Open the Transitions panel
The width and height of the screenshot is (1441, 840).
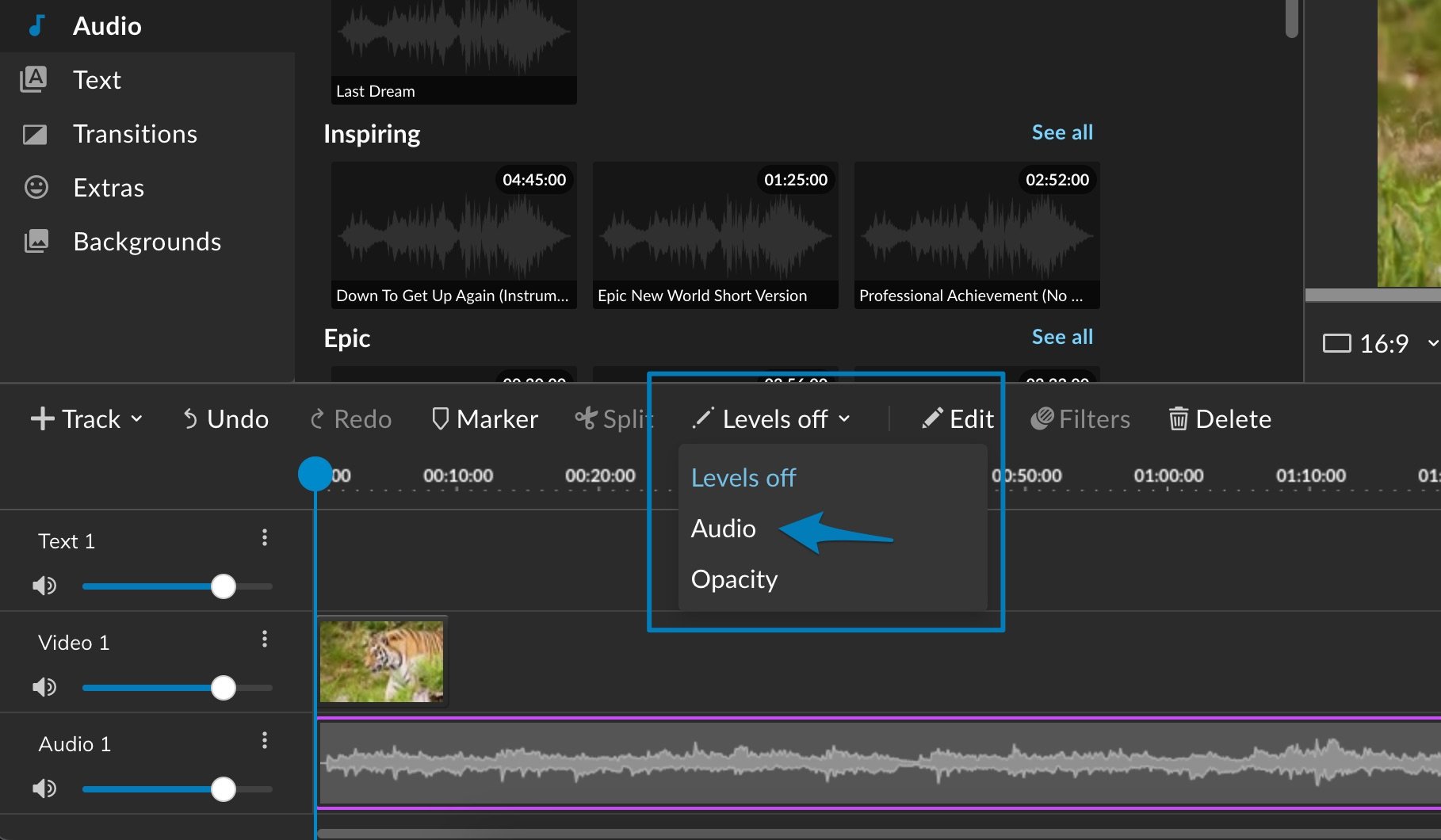(135, 133)
